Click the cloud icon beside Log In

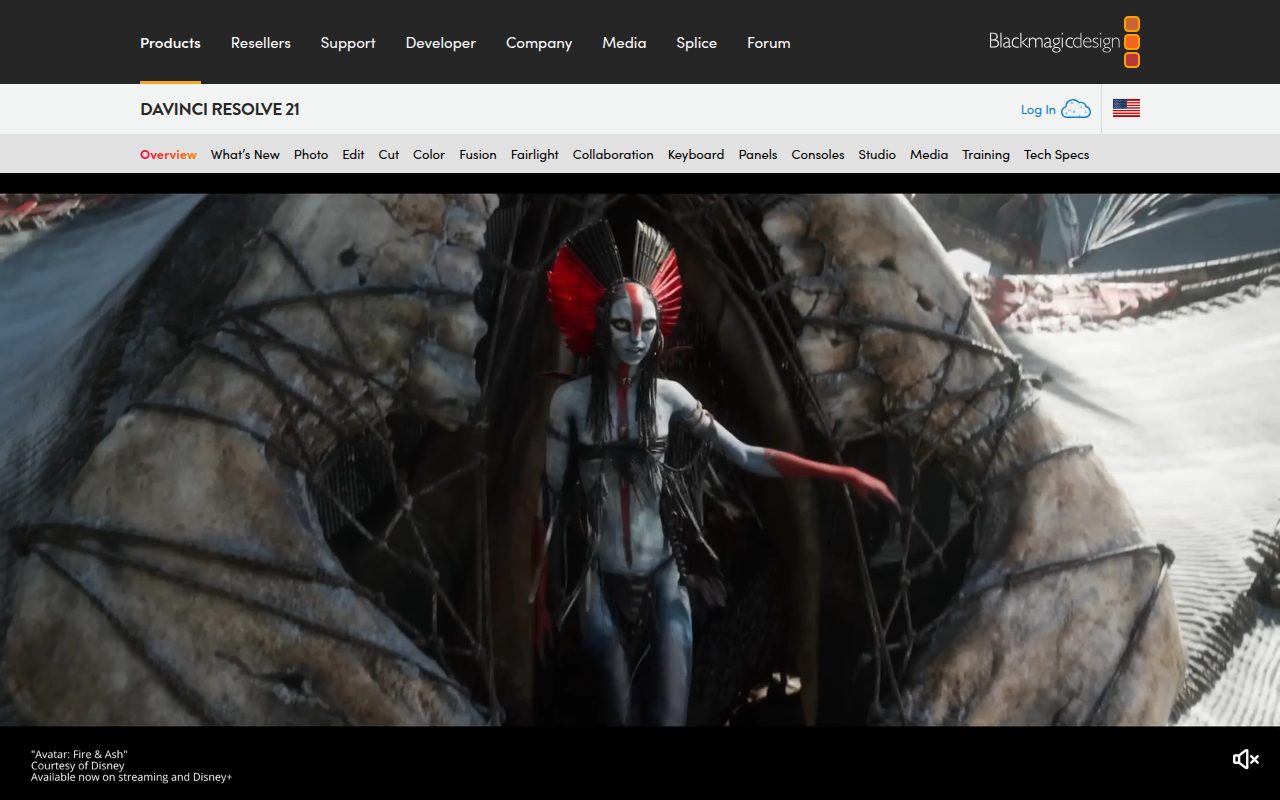click(x=1076, y=109)
